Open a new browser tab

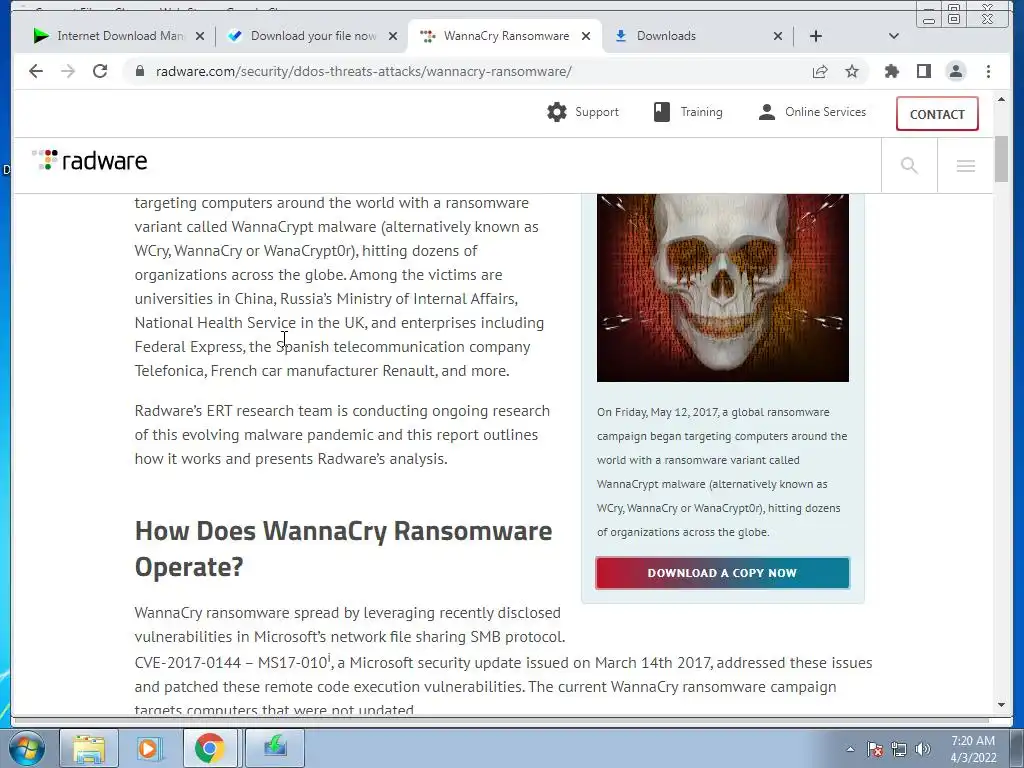(x=816, y=36)
